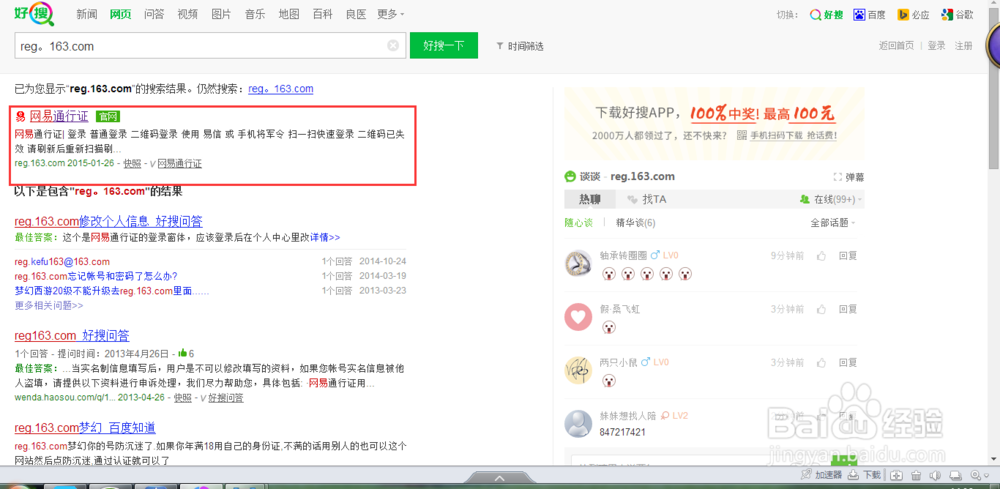Open the 全部话题 dropdown

[x=832, y=223]
